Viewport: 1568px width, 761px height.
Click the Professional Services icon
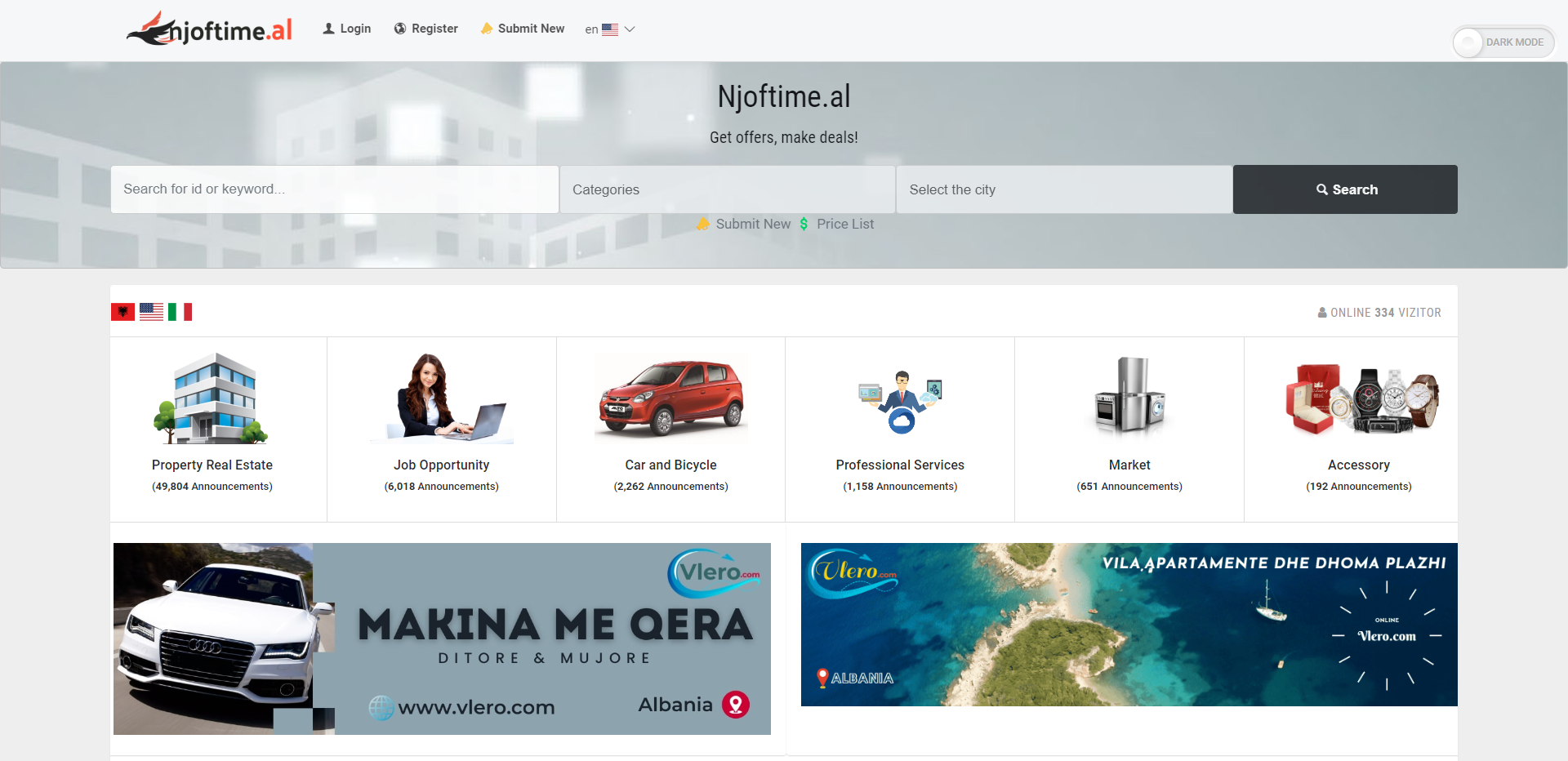(900, 402)
